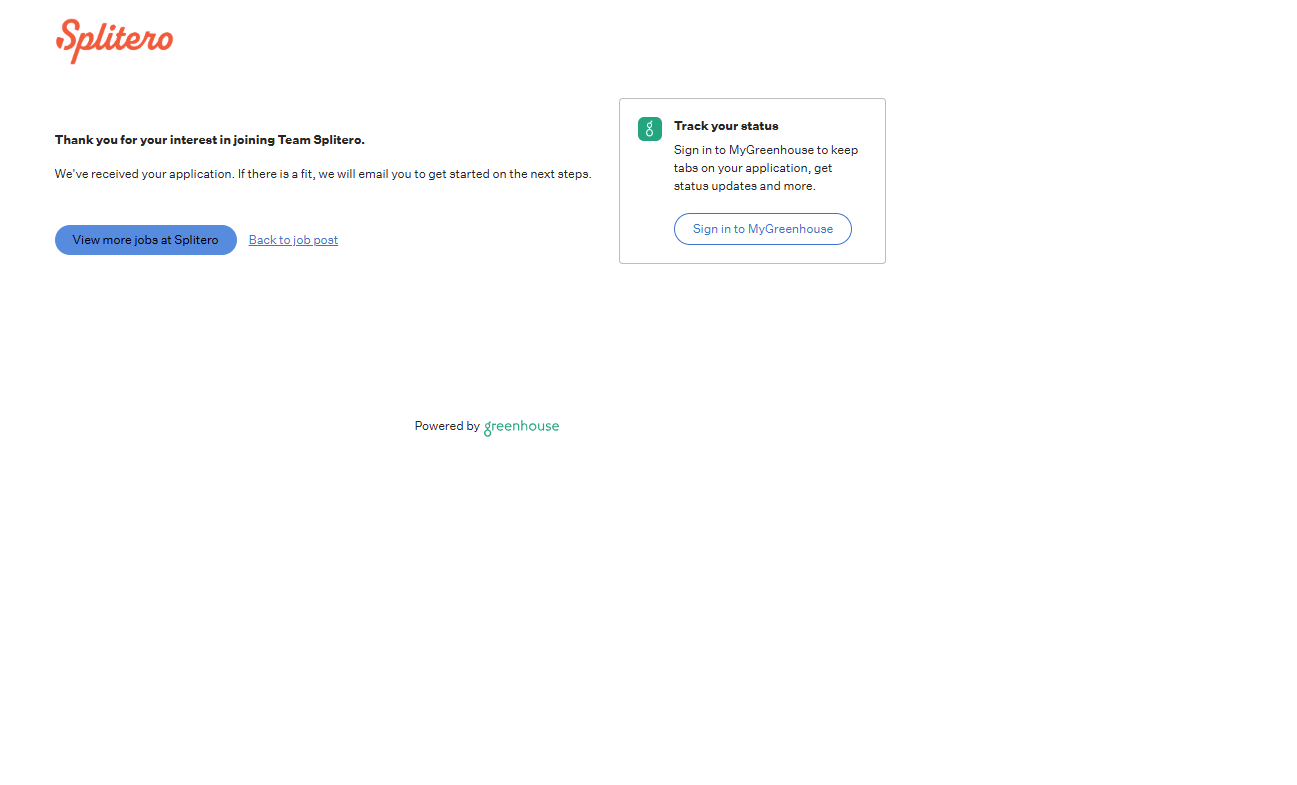Click the greenhouse wordmark logo in footer
This screenshot has height=785, width=1297.
pyautogui.click(x=521, y=427)
